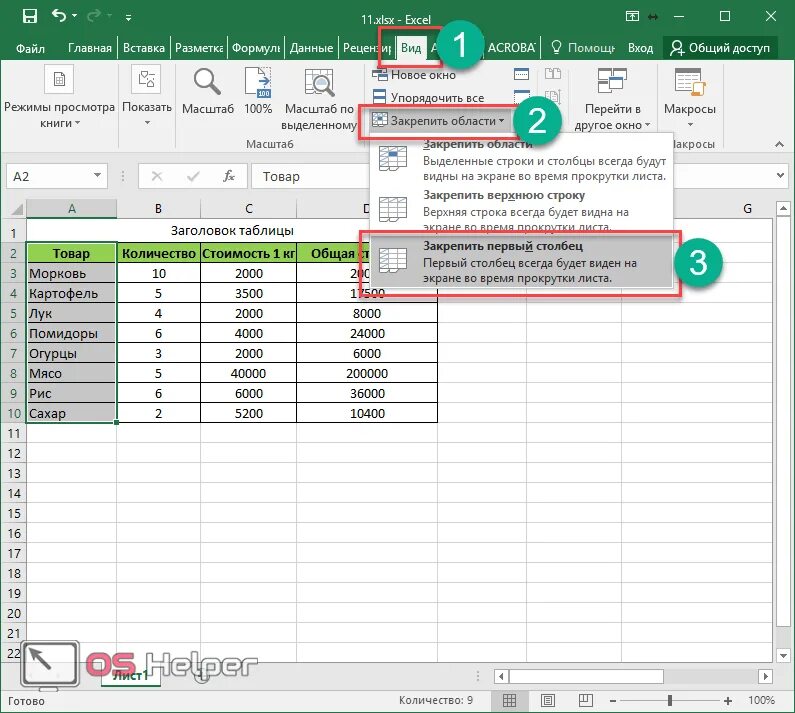Select column B header
The width and height of the screenshot is (795, 713).
click(x=159, y=208)
